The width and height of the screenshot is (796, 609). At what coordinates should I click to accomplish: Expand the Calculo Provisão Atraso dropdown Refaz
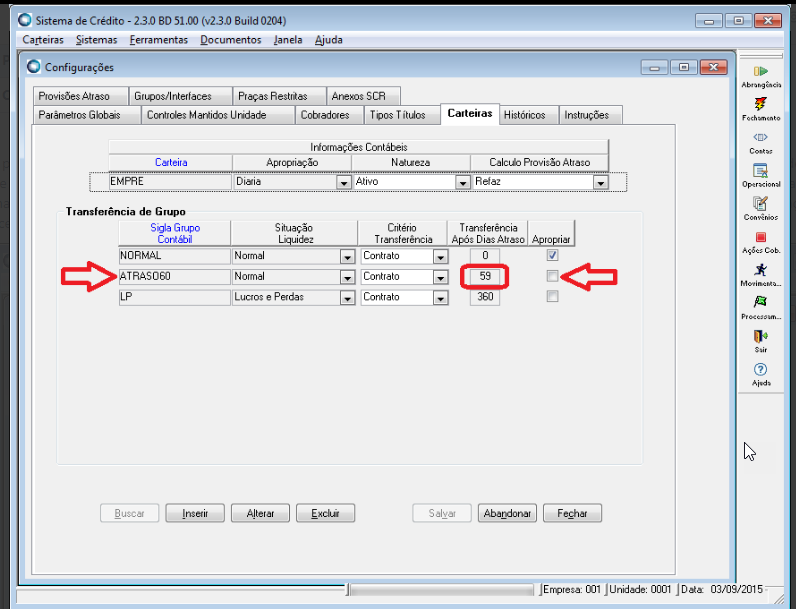coord(601,182)
